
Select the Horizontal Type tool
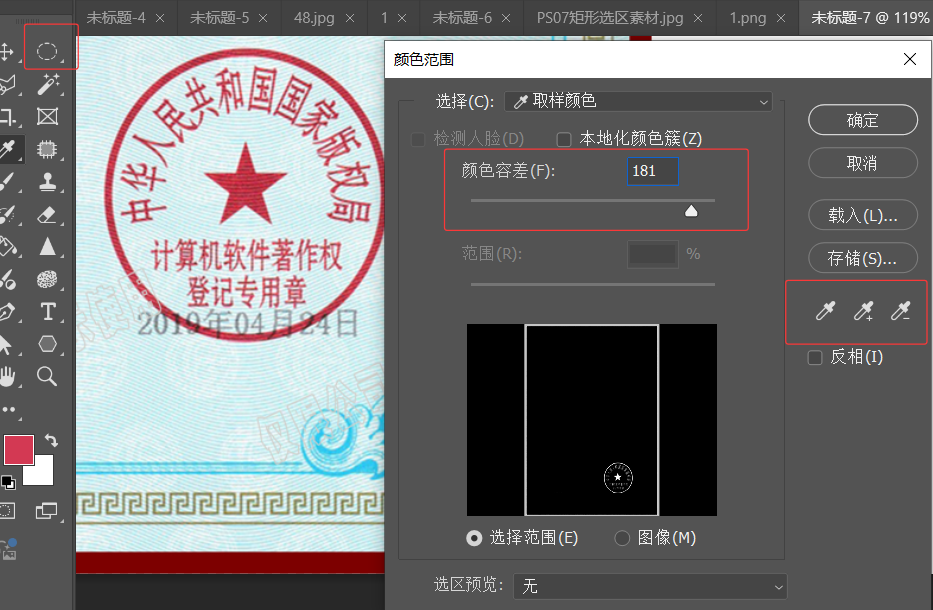click(x=48, y=312)
